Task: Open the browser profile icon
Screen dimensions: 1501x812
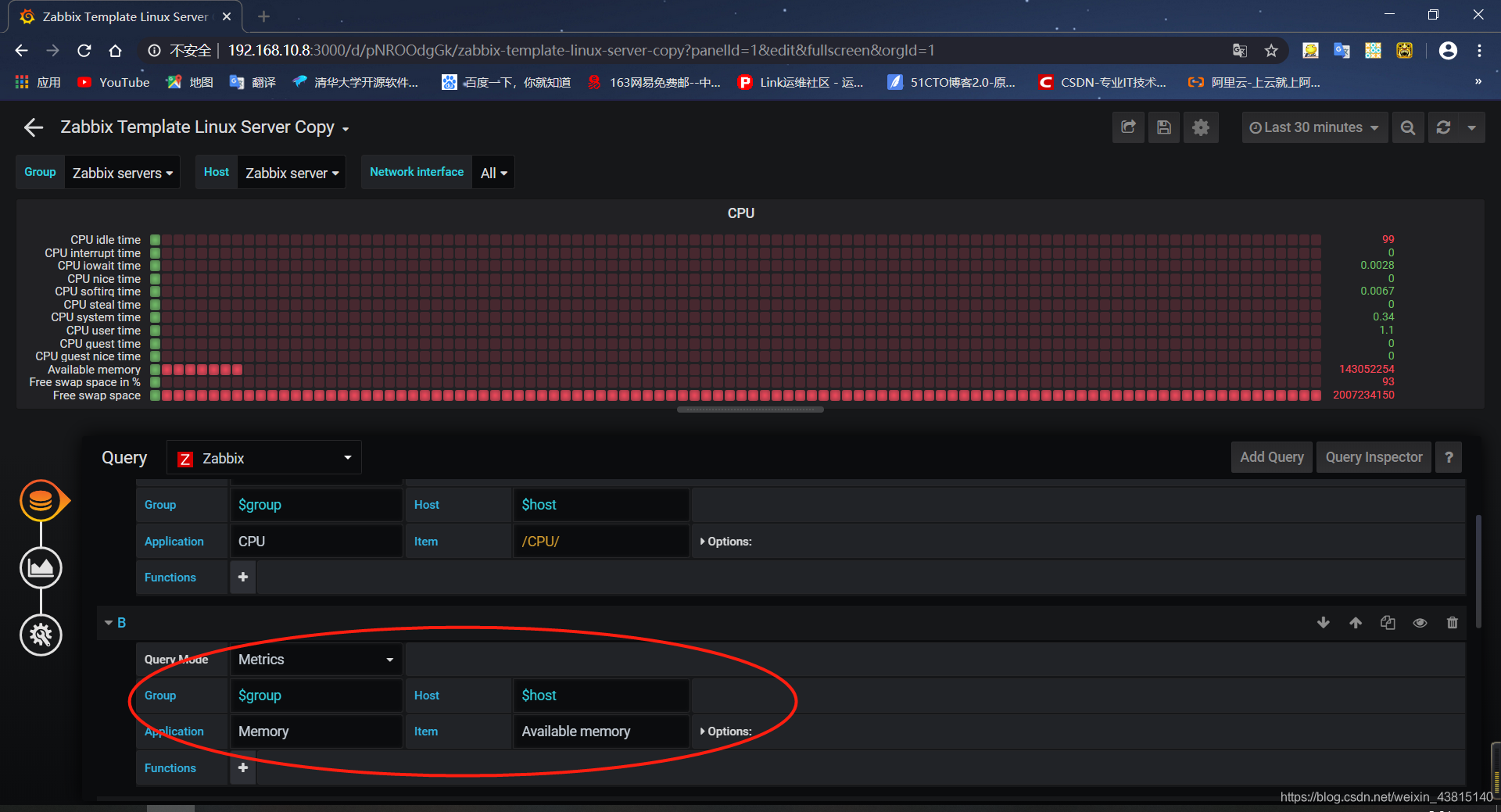Action: pyautogui.click(x=1448, y=51)
